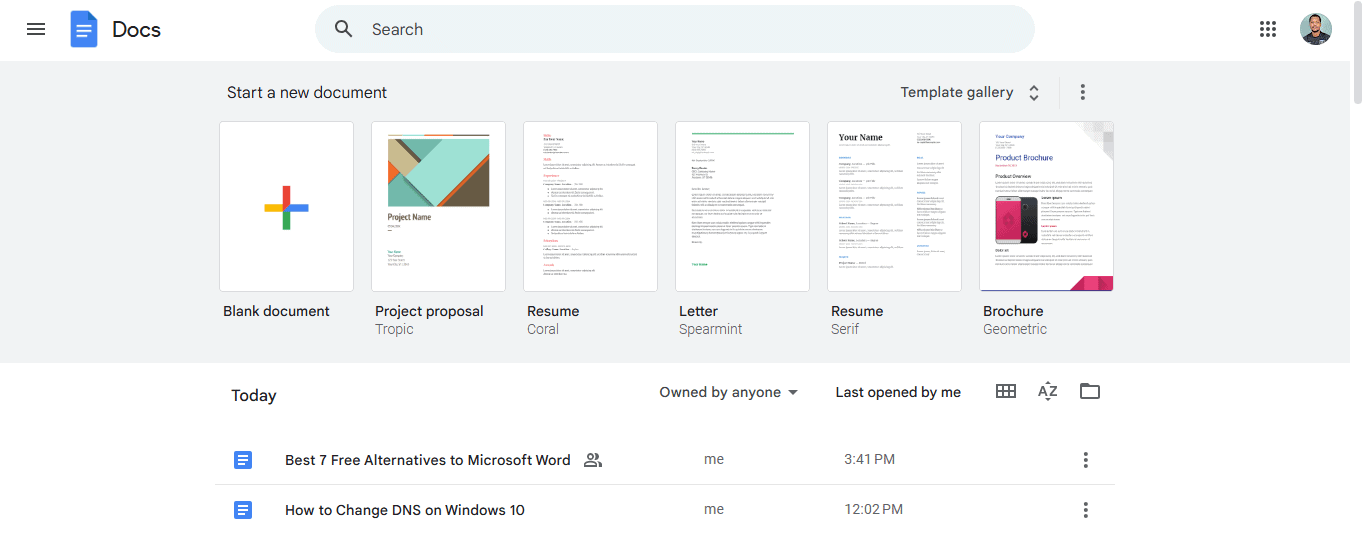Click the search magnifier icon
The height and width of the screenshot is (555, 1365).
coord(344,29)
